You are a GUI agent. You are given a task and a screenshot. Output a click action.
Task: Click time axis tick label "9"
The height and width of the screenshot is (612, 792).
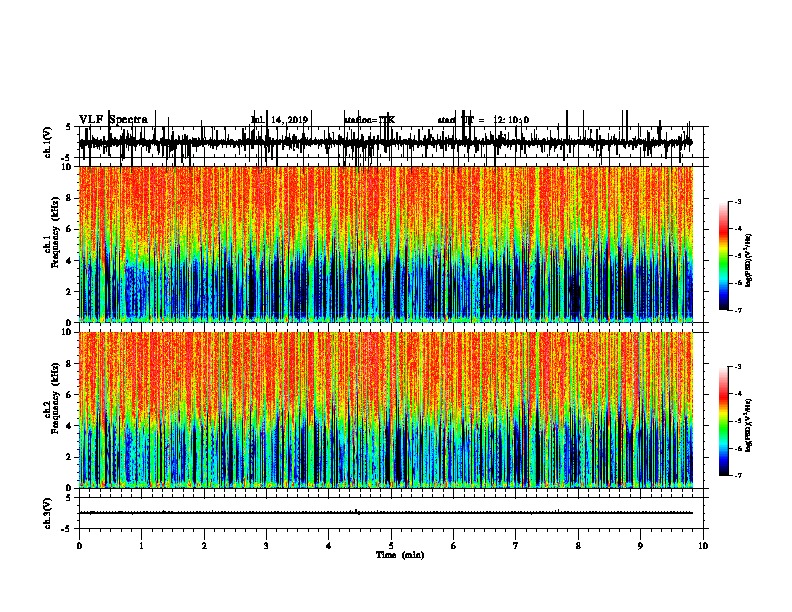coord(640,546)
